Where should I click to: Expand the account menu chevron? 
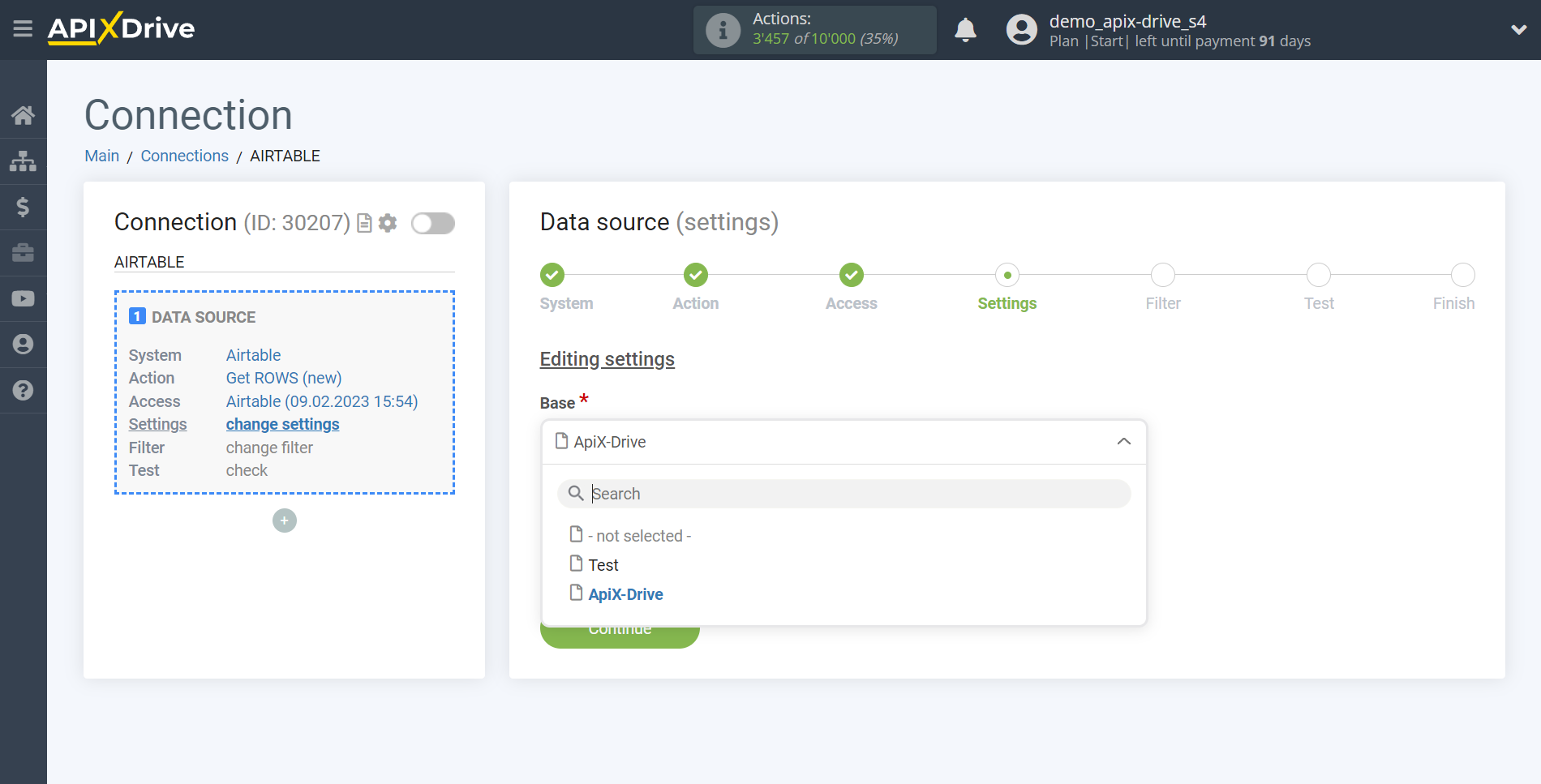click(x=1518, y=30)
